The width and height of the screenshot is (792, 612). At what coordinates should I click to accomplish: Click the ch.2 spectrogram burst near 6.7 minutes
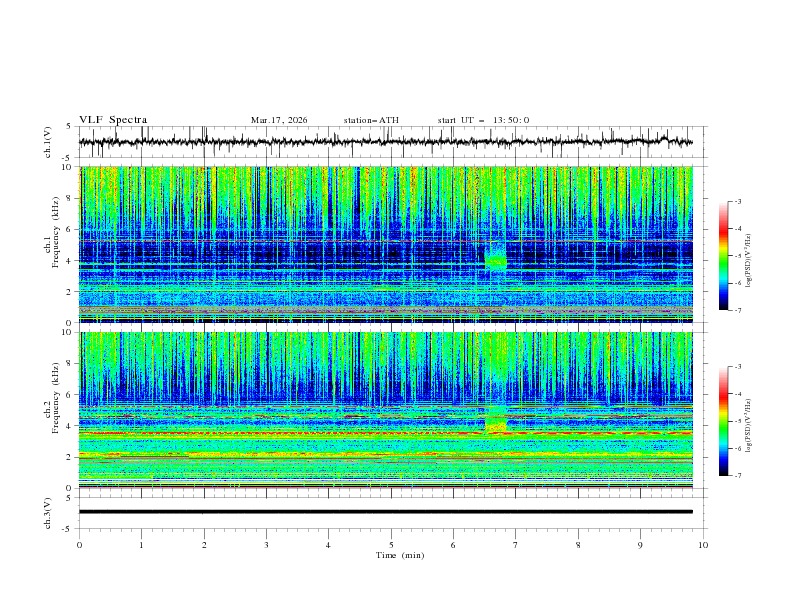click(x=496, y=417)
